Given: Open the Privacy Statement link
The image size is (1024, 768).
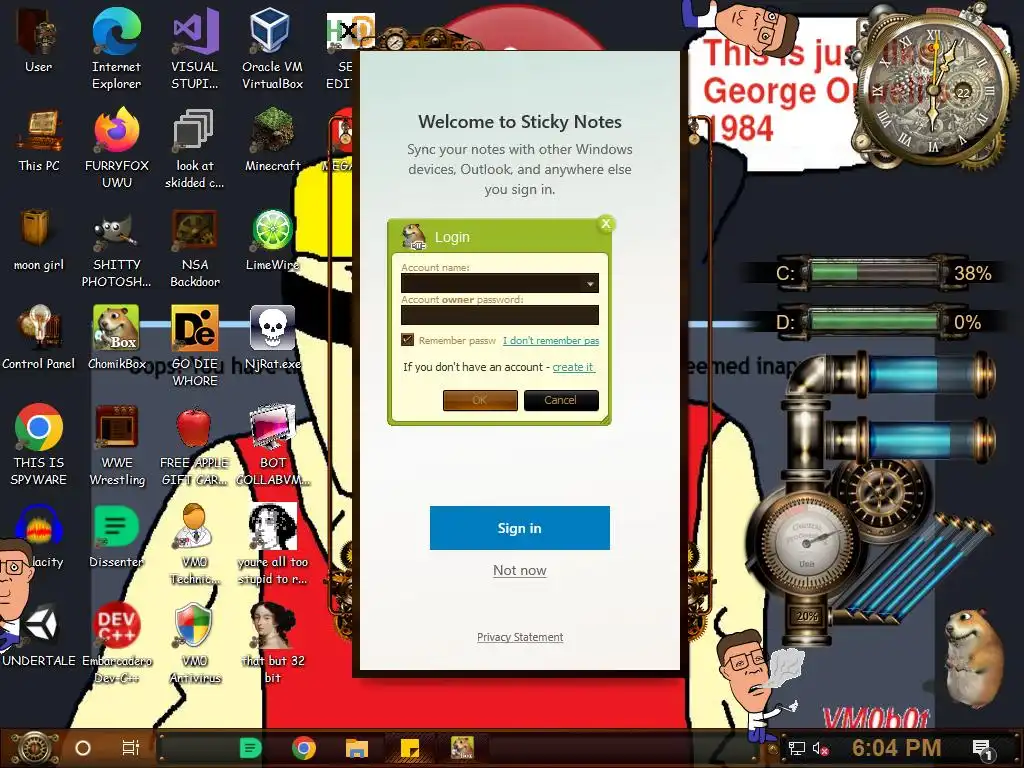Looking at the screenshot, I should click(x=520, y=637).
